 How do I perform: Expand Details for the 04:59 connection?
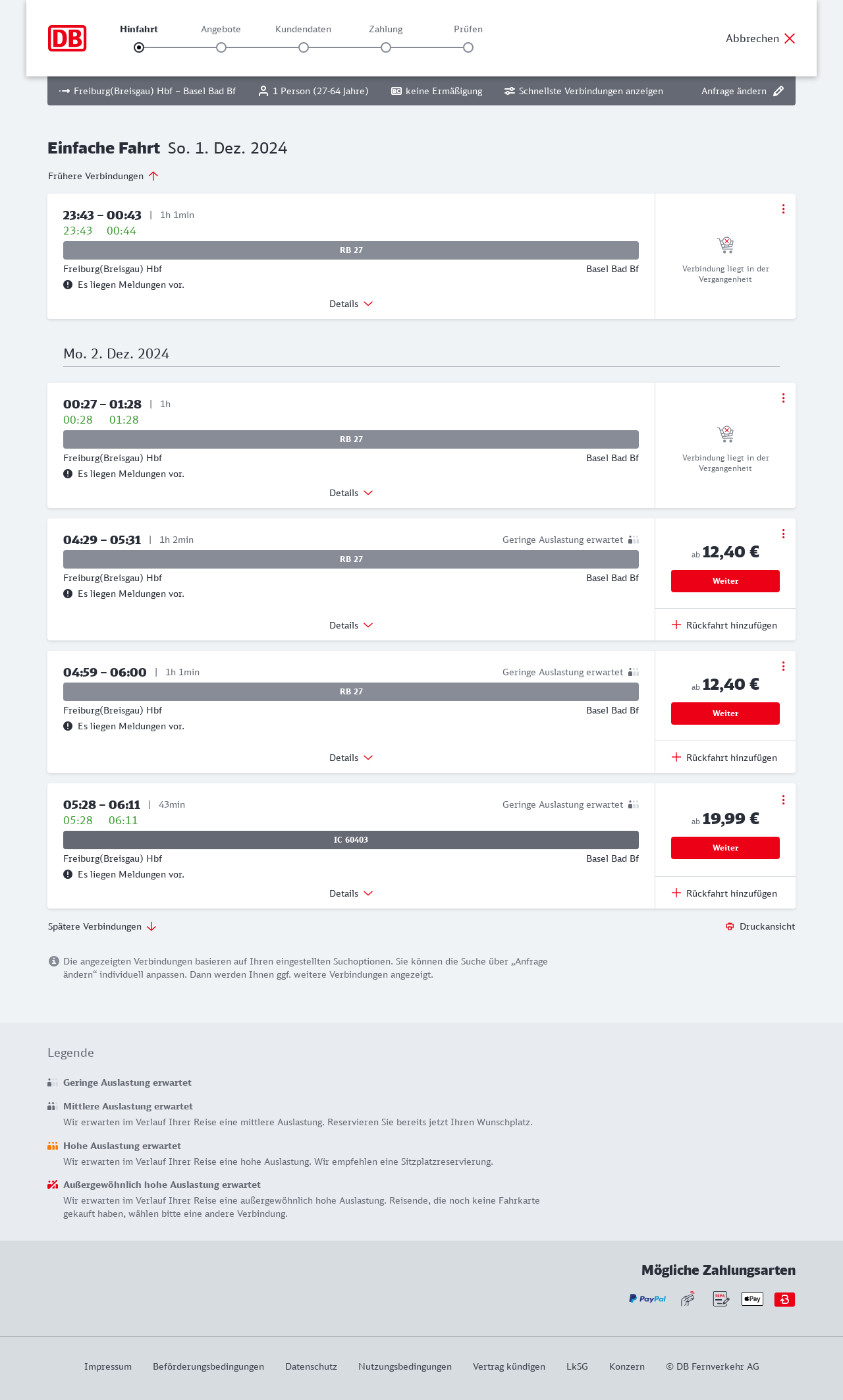pos(350,758)
